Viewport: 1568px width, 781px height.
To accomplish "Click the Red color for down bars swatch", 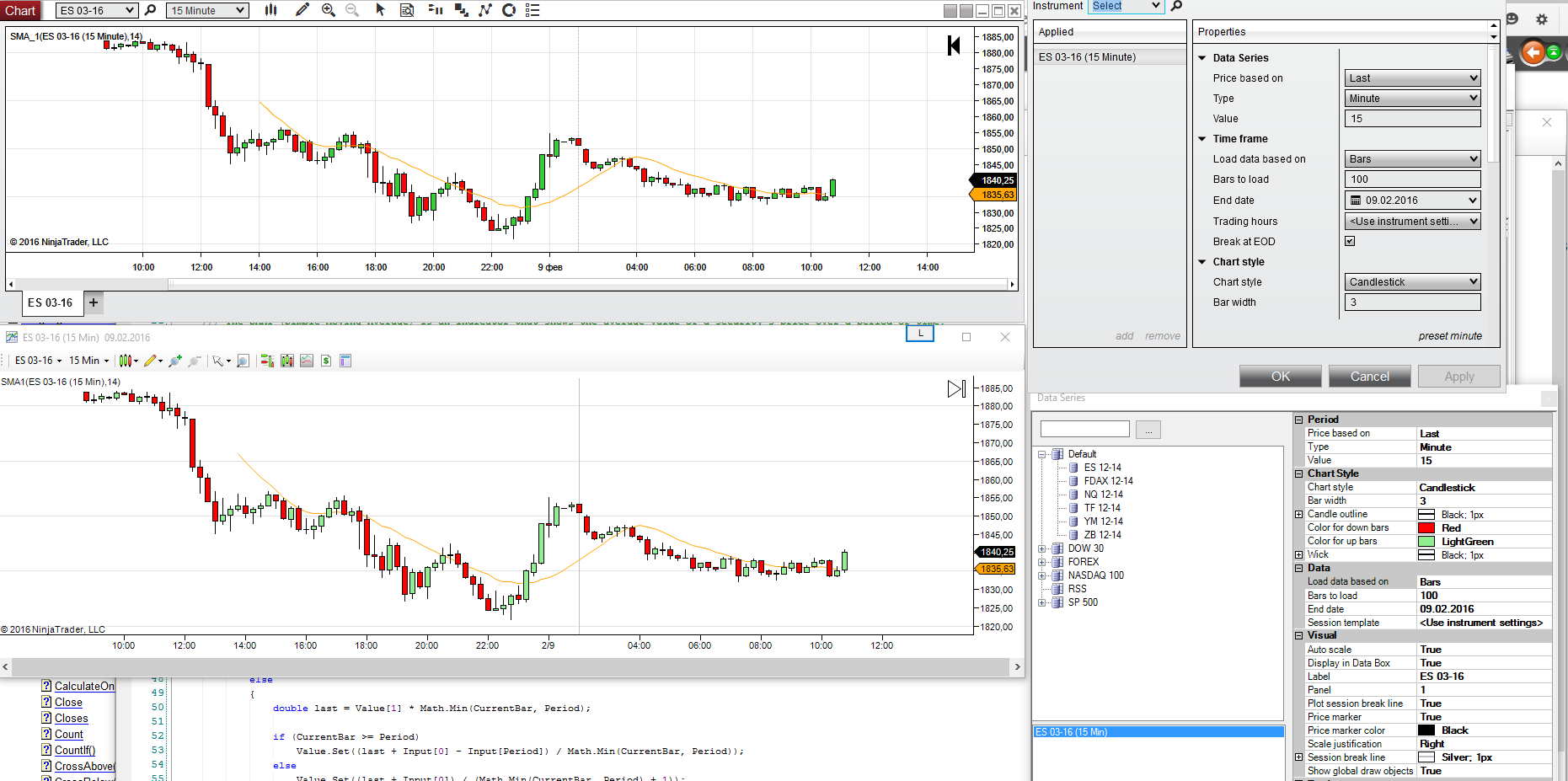I will (x=1426, y=528).
